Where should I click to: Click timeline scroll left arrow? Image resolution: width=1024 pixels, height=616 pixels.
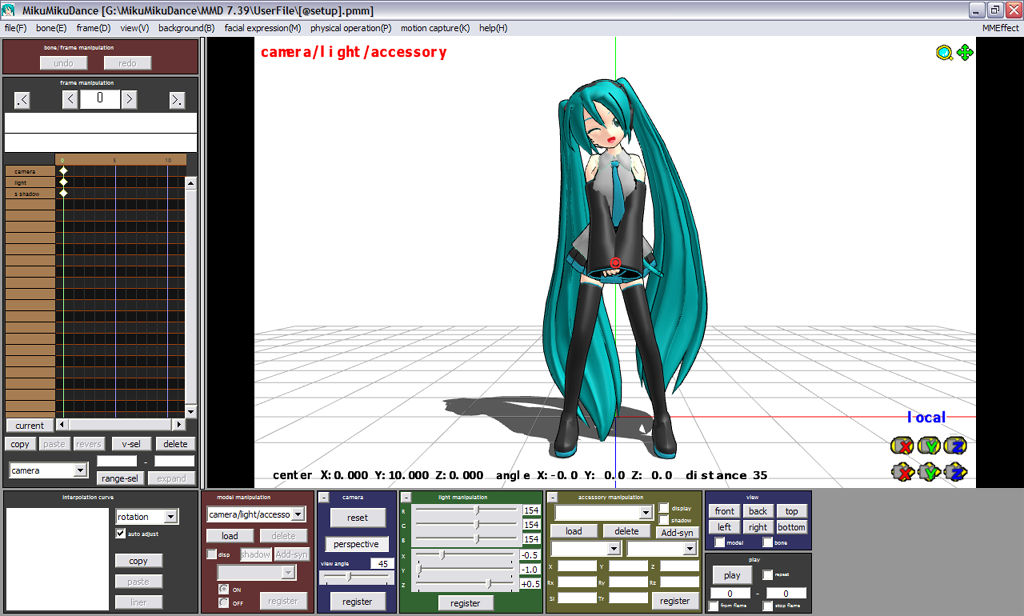click(x=61, y=425)
